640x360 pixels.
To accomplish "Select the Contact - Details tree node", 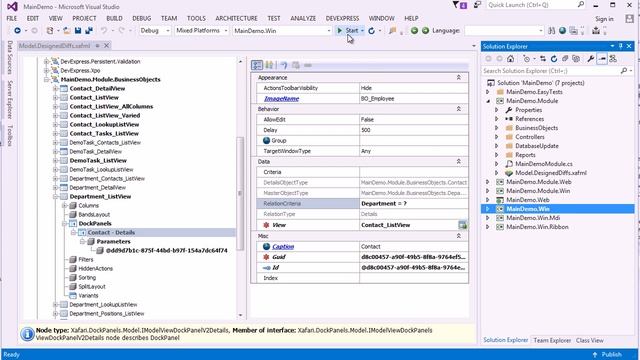I will [x=111, y=233].
